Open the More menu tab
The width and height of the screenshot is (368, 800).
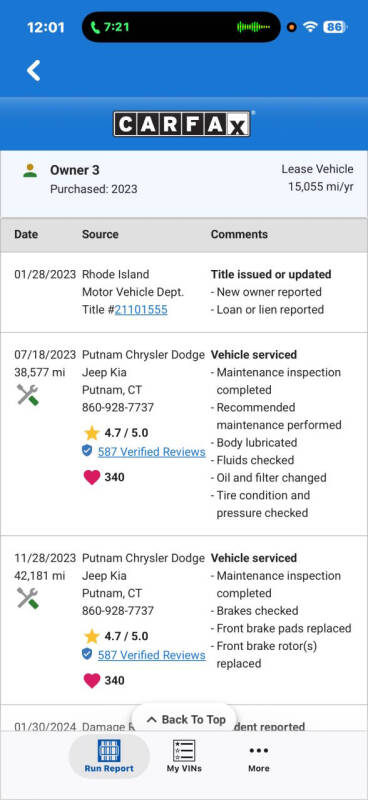[259, 756]
